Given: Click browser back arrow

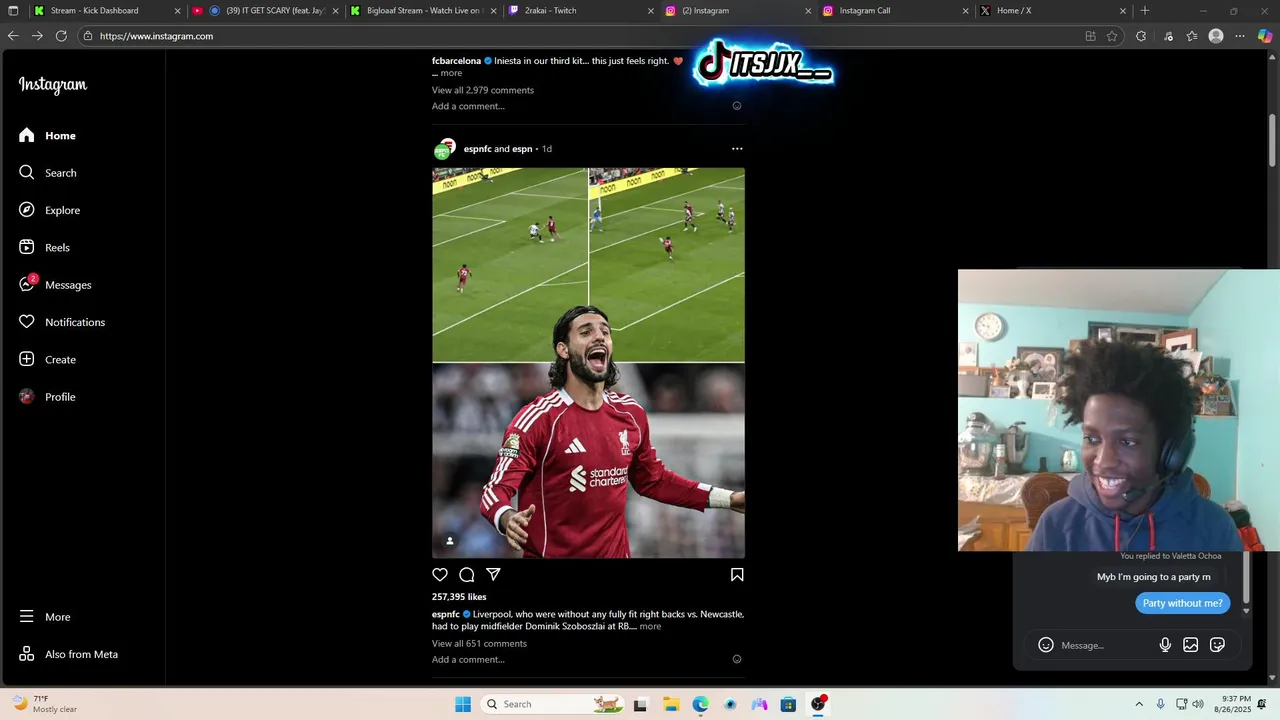Looking at the screenshot, I should [x=13, y=36].
